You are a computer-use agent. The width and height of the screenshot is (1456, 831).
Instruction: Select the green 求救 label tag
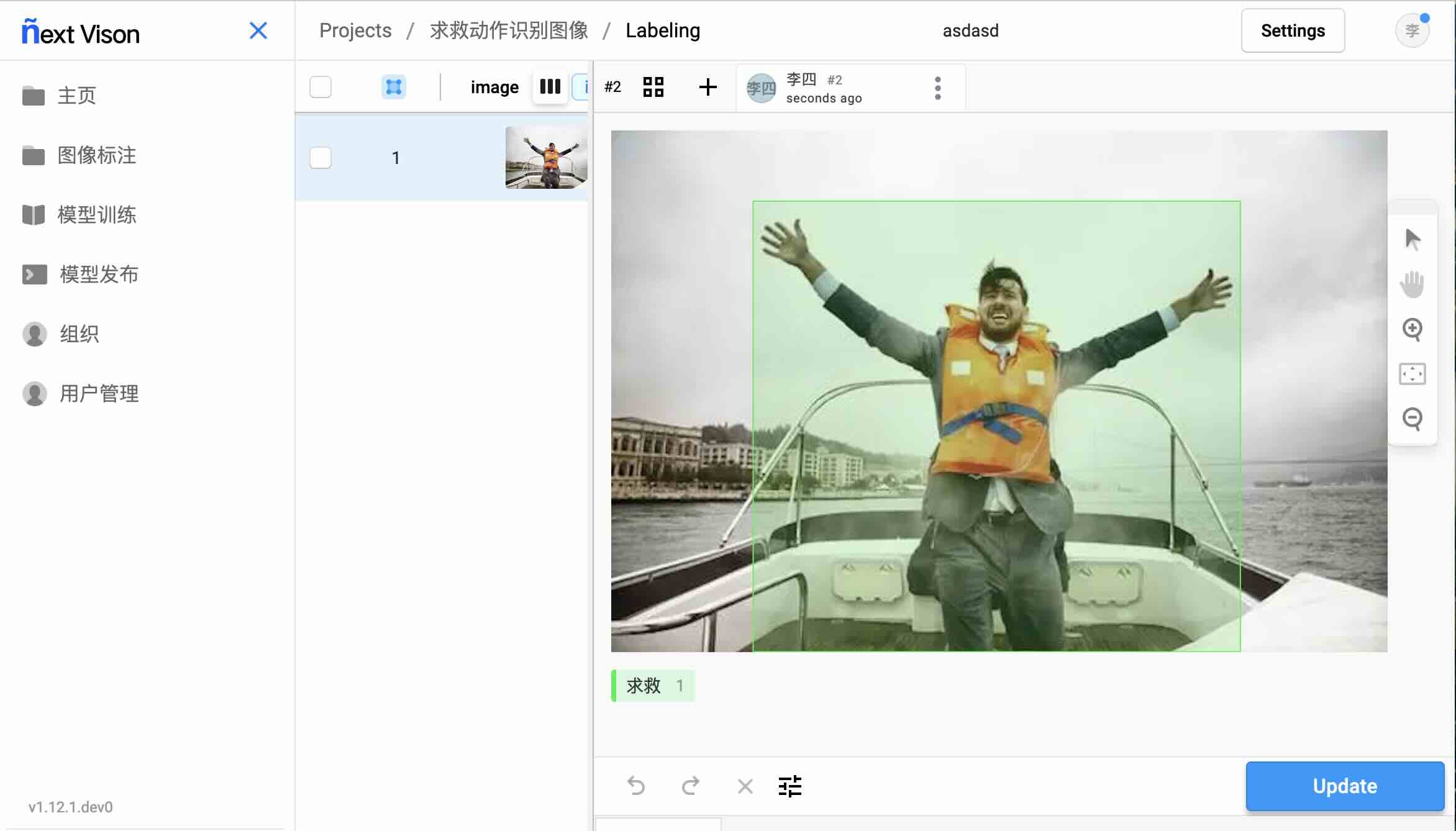coord(652,686)
